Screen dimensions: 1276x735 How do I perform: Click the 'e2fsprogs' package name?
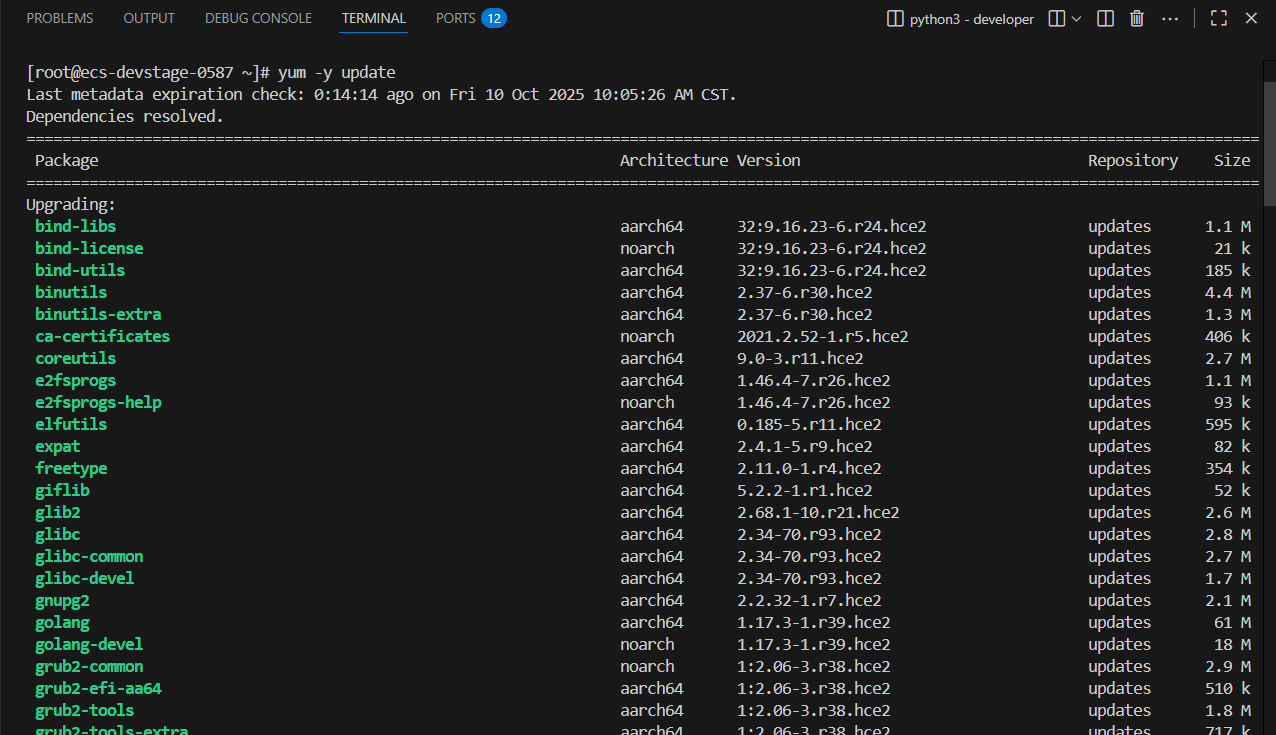click(x=76, y=380)
